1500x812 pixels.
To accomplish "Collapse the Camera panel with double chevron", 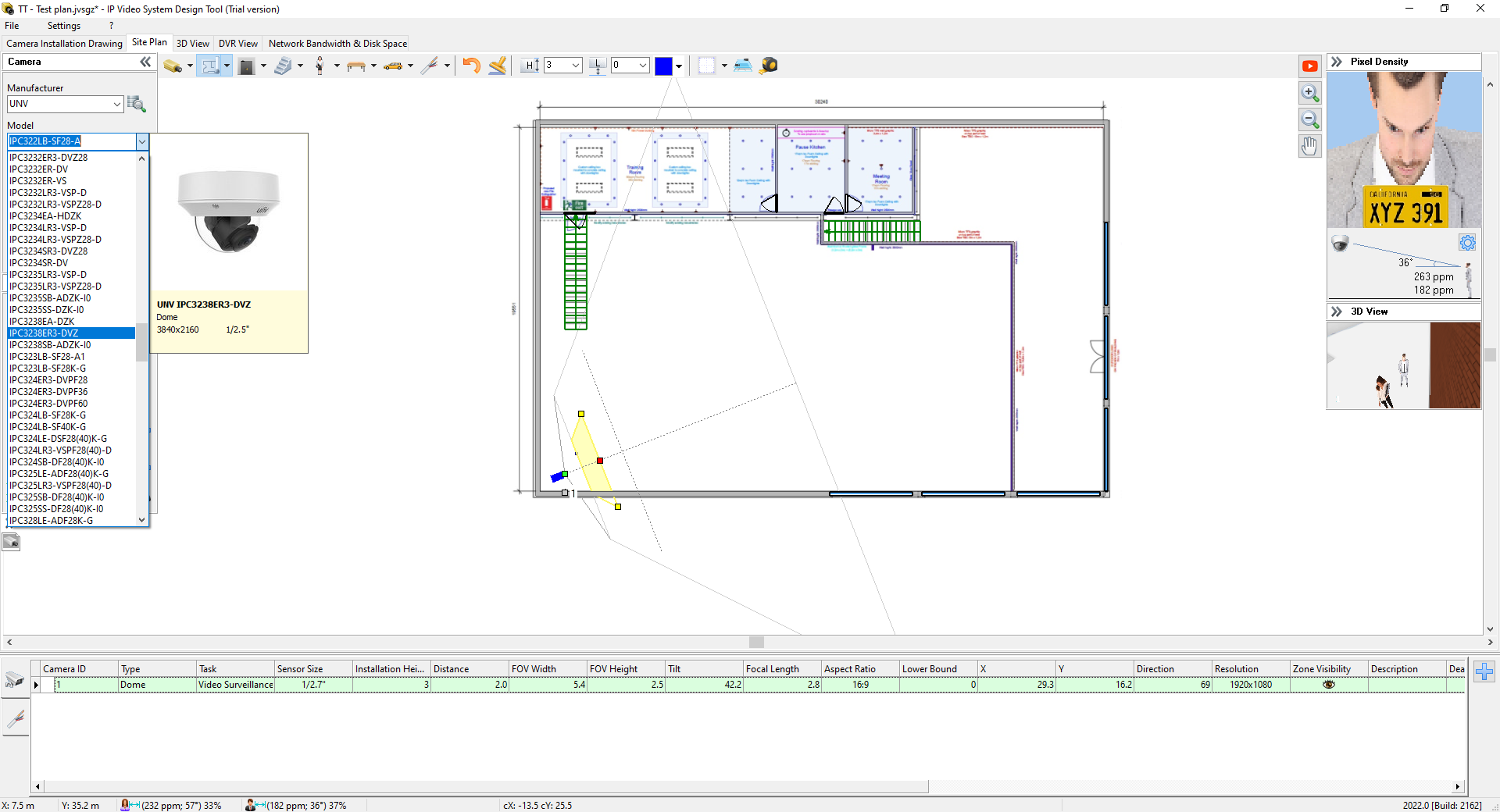I will pos(145,62).
